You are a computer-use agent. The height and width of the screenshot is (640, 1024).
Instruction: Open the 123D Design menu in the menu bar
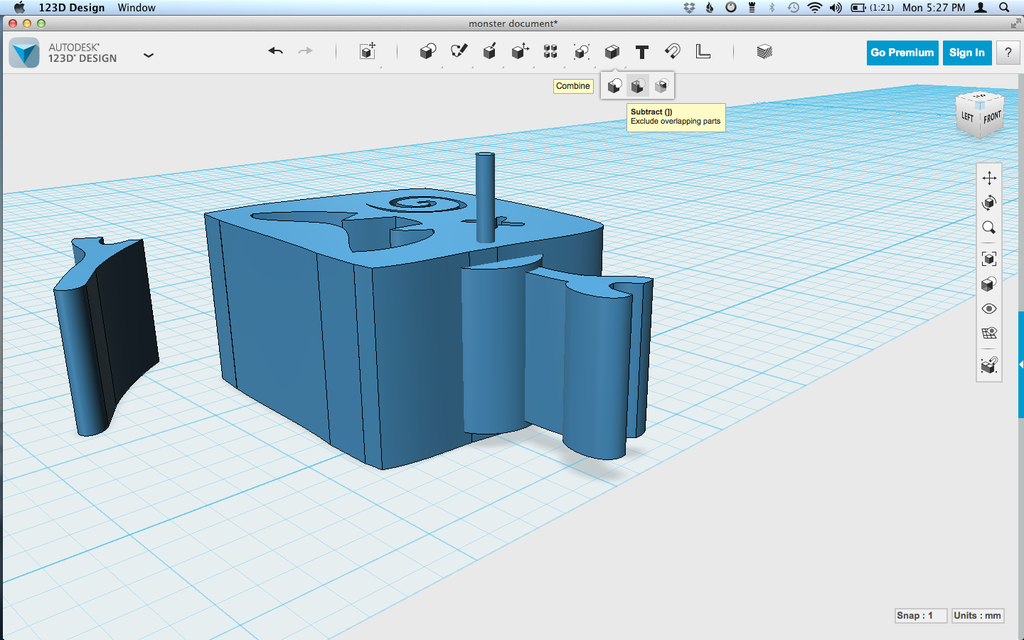71,8
